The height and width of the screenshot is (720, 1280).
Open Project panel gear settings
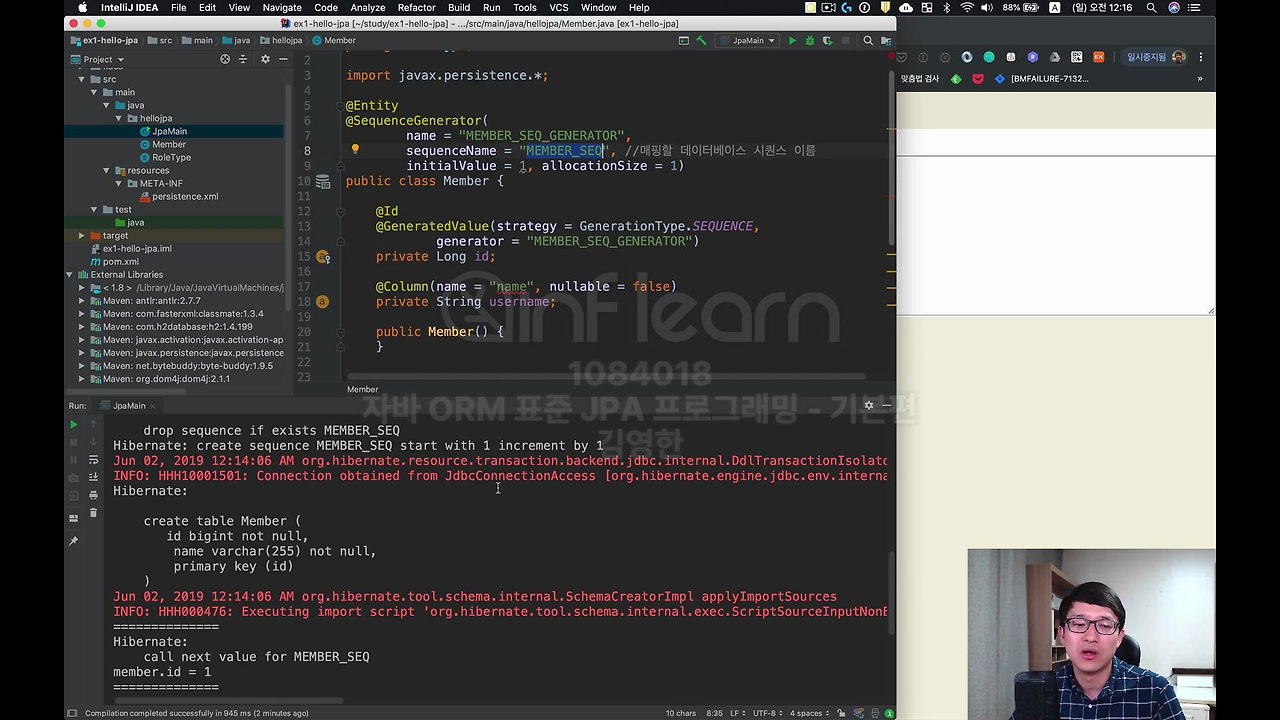(x=265, y=59)
